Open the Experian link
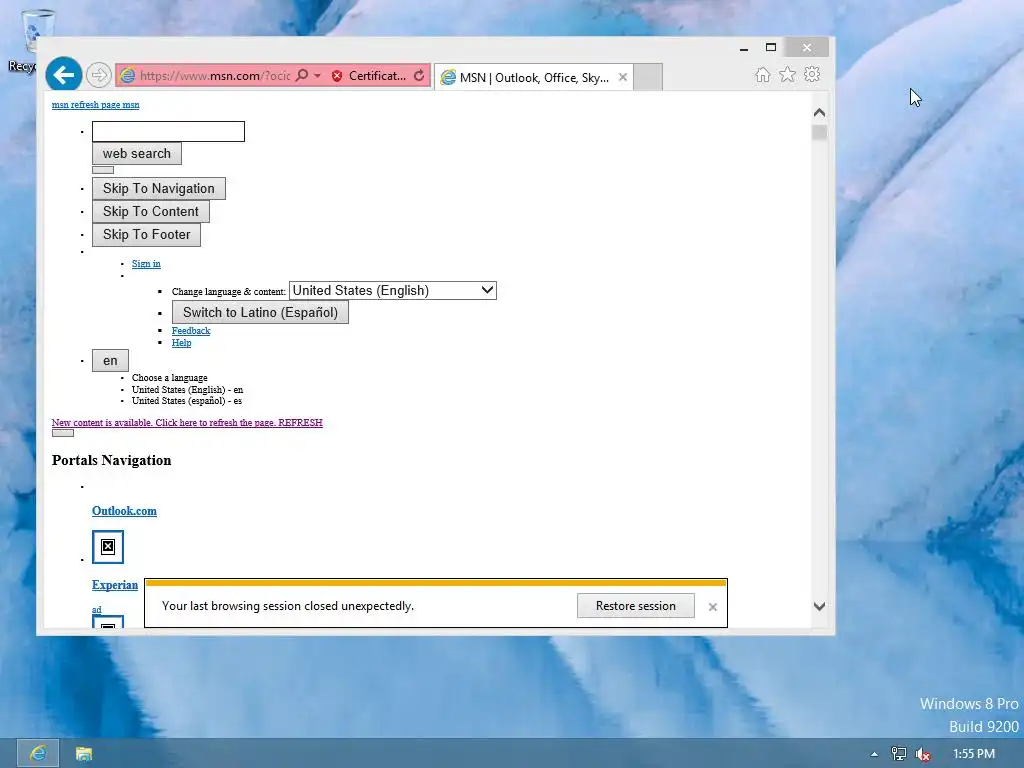Viewport: 1024px width, 768px height. click(x=115, y=585)
